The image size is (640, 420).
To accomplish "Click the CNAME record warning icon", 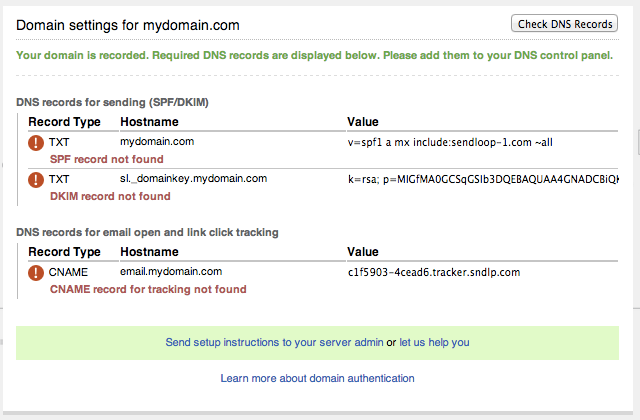I will click(x=36, y=273).
